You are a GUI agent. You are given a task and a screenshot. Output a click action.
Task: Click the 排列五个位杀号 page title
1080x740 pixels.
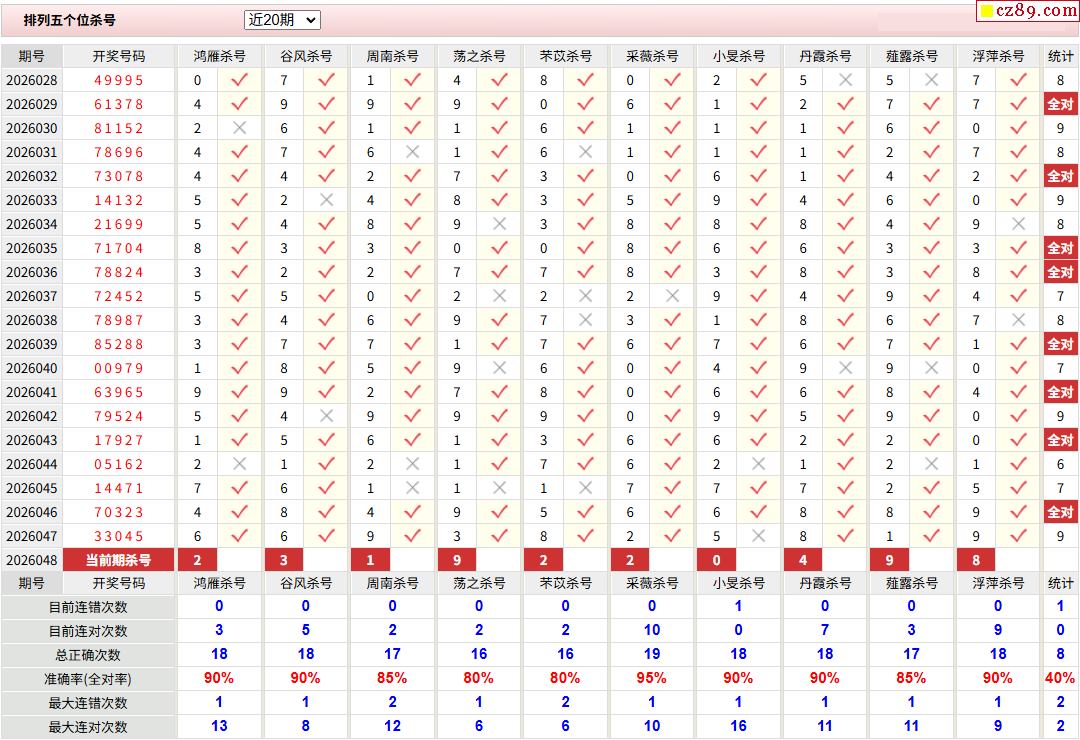[70, 20]
